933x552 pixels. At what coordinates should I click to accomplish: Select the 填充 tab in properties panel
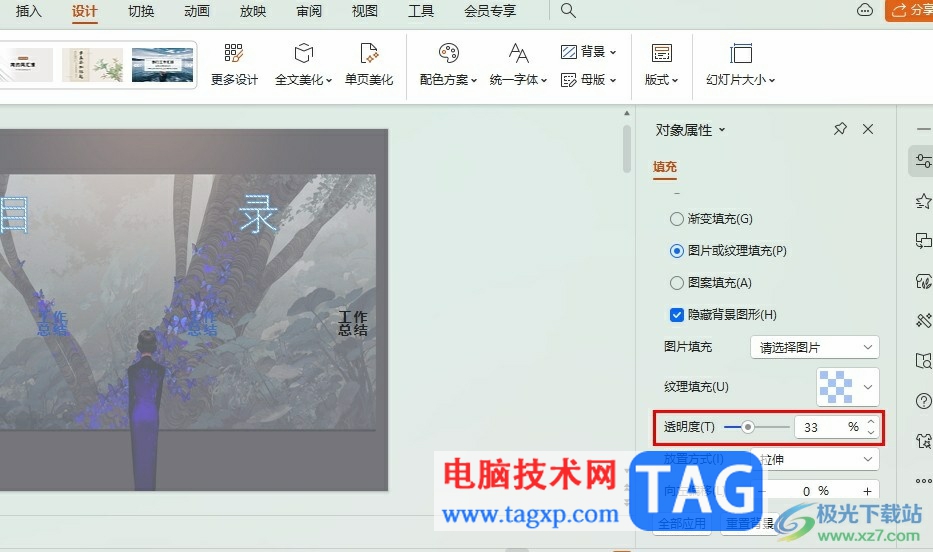pyautogui.click(x=665, y=167)
